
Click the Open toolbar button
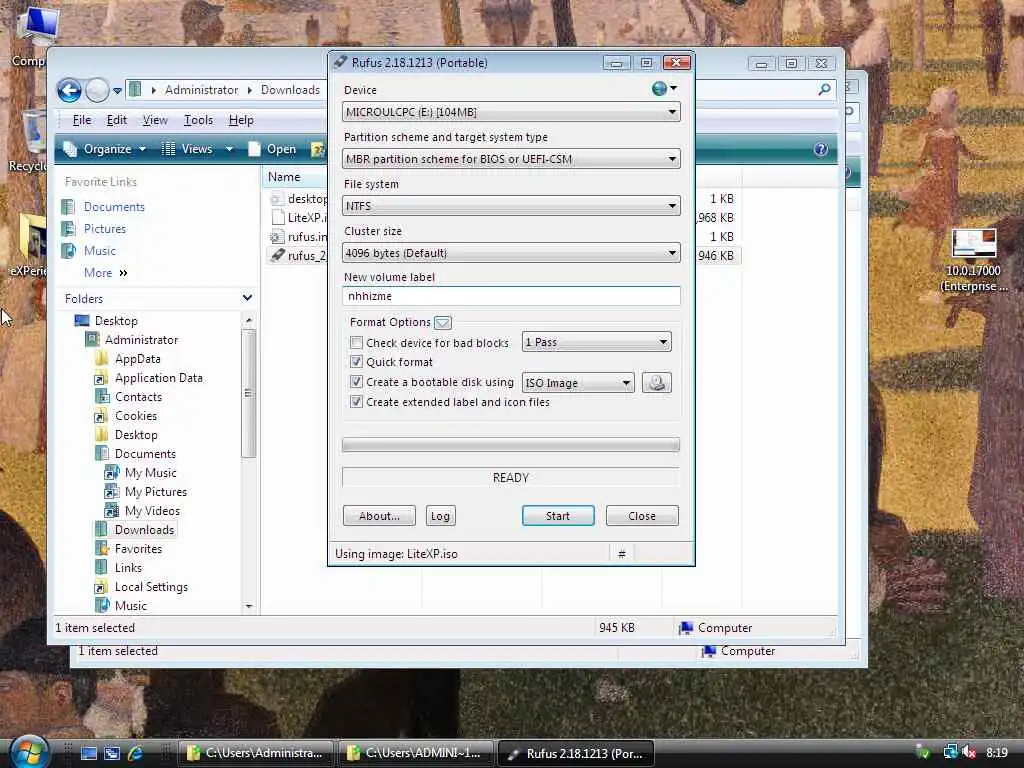click(x=272, y=149)
